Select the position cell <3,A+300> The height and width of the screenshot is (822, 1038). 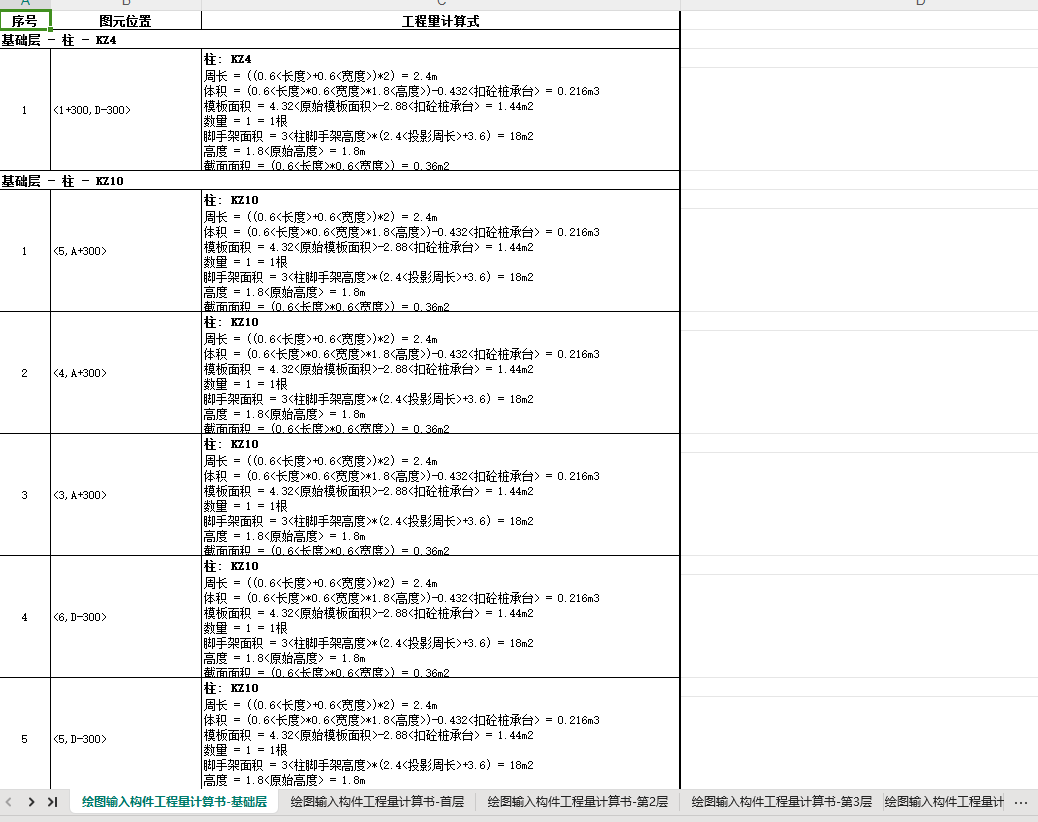pyautogui.click(x=126, y=495)
